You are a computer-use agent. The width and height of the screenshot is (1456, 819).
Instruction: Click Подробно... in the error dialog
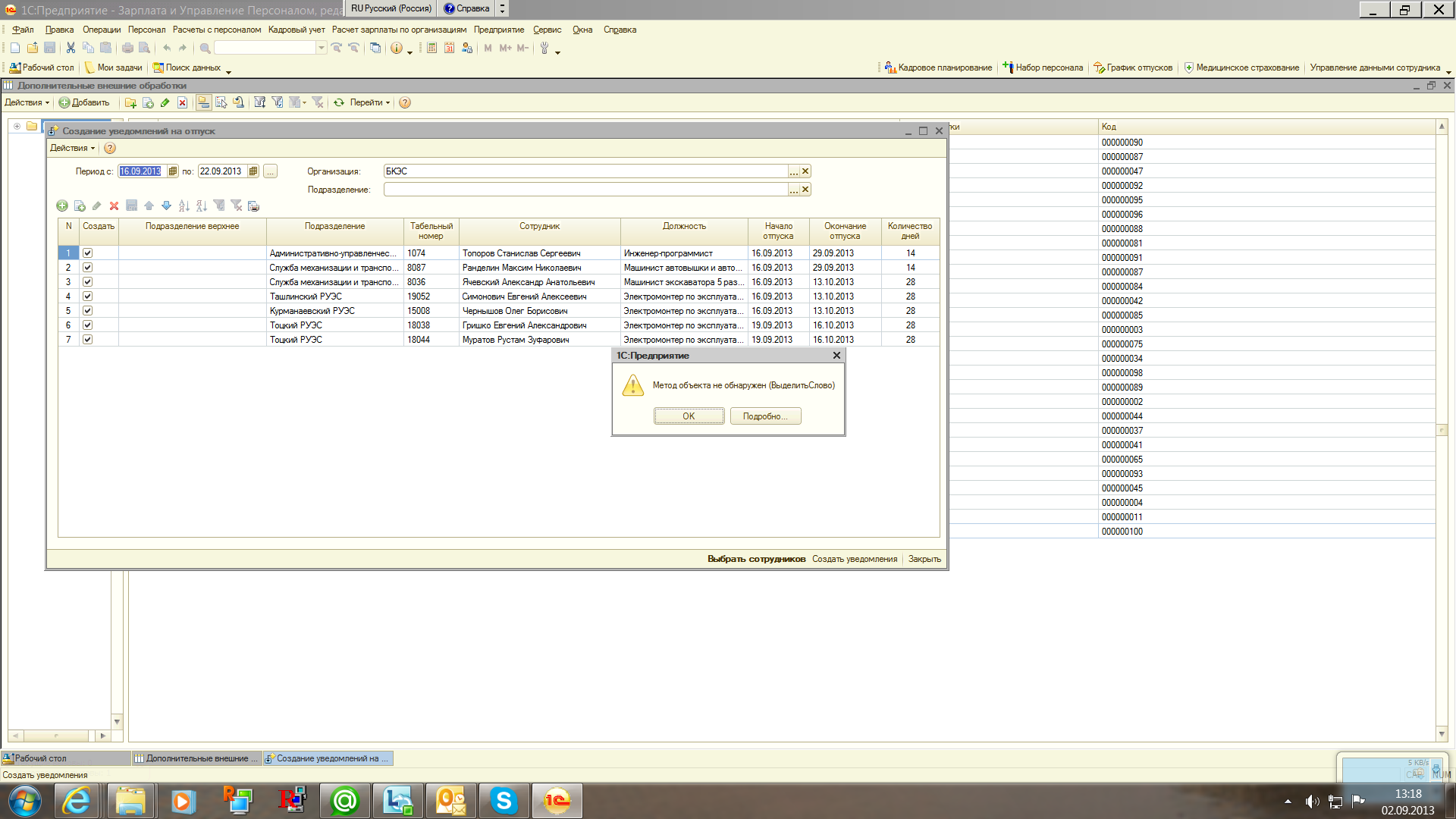click(x=765, y=416)
